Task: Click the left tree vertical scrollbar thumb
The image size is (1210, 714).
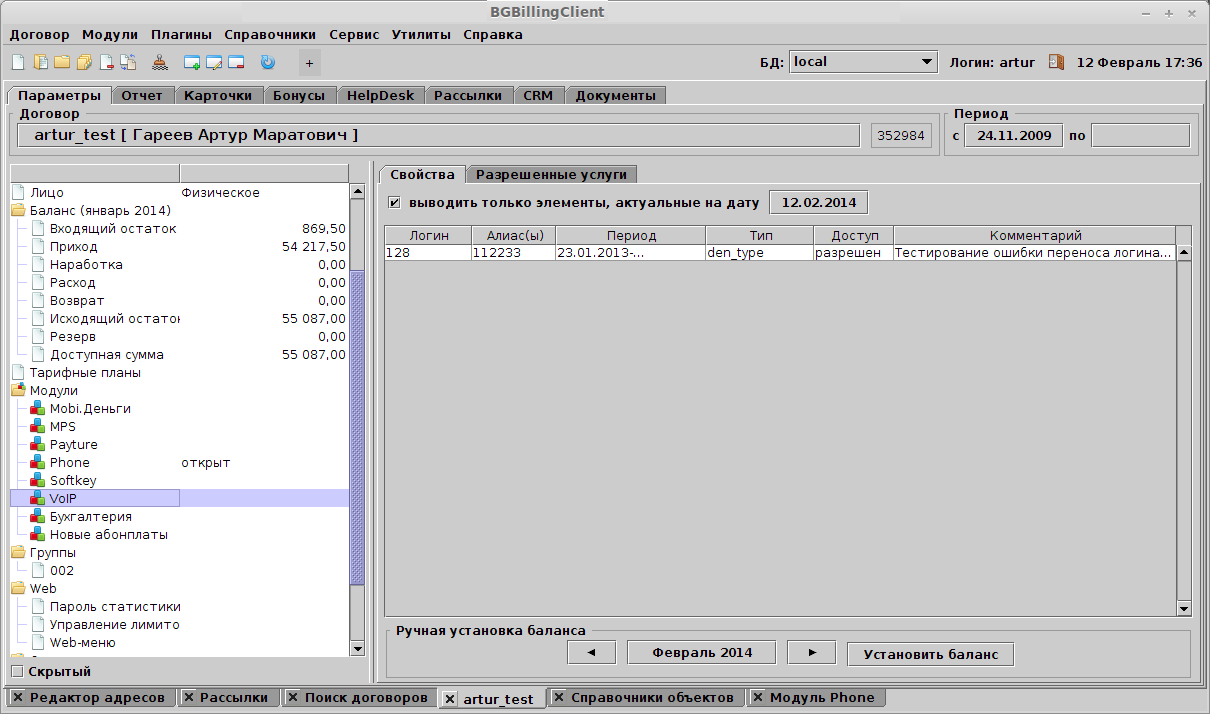Action: point(357,428)
